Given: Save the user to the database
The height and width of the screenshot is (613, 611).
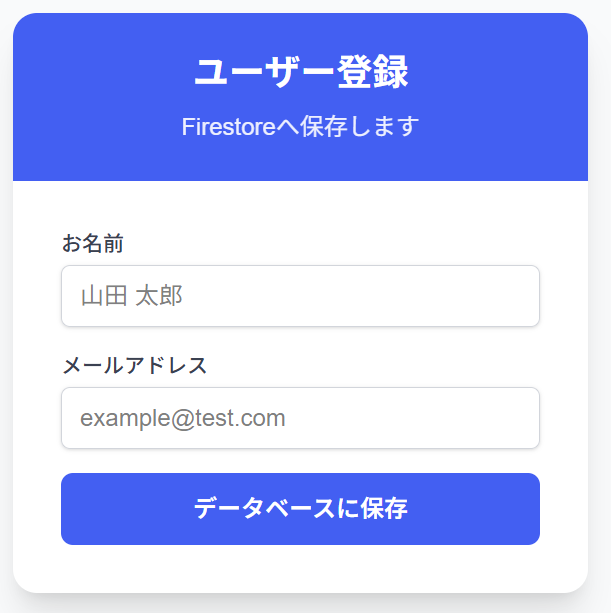Looking at the screenshot, I should (x=300, y=509).
